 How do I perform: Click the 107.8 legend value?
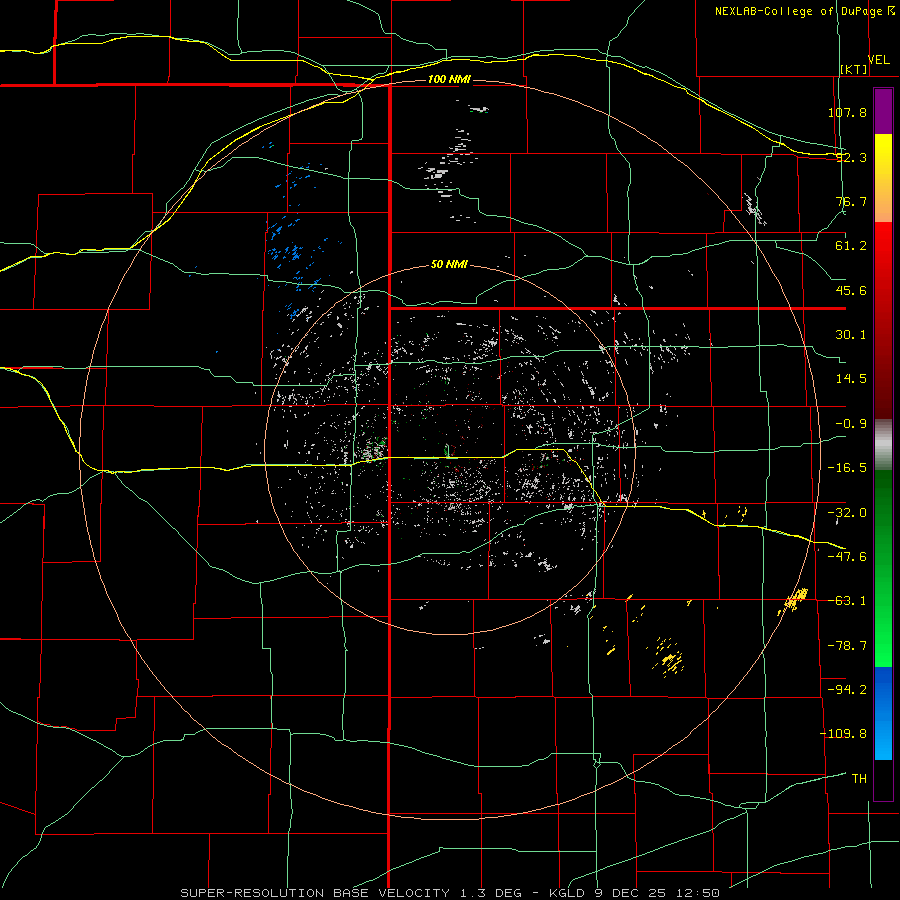[847, 112]
